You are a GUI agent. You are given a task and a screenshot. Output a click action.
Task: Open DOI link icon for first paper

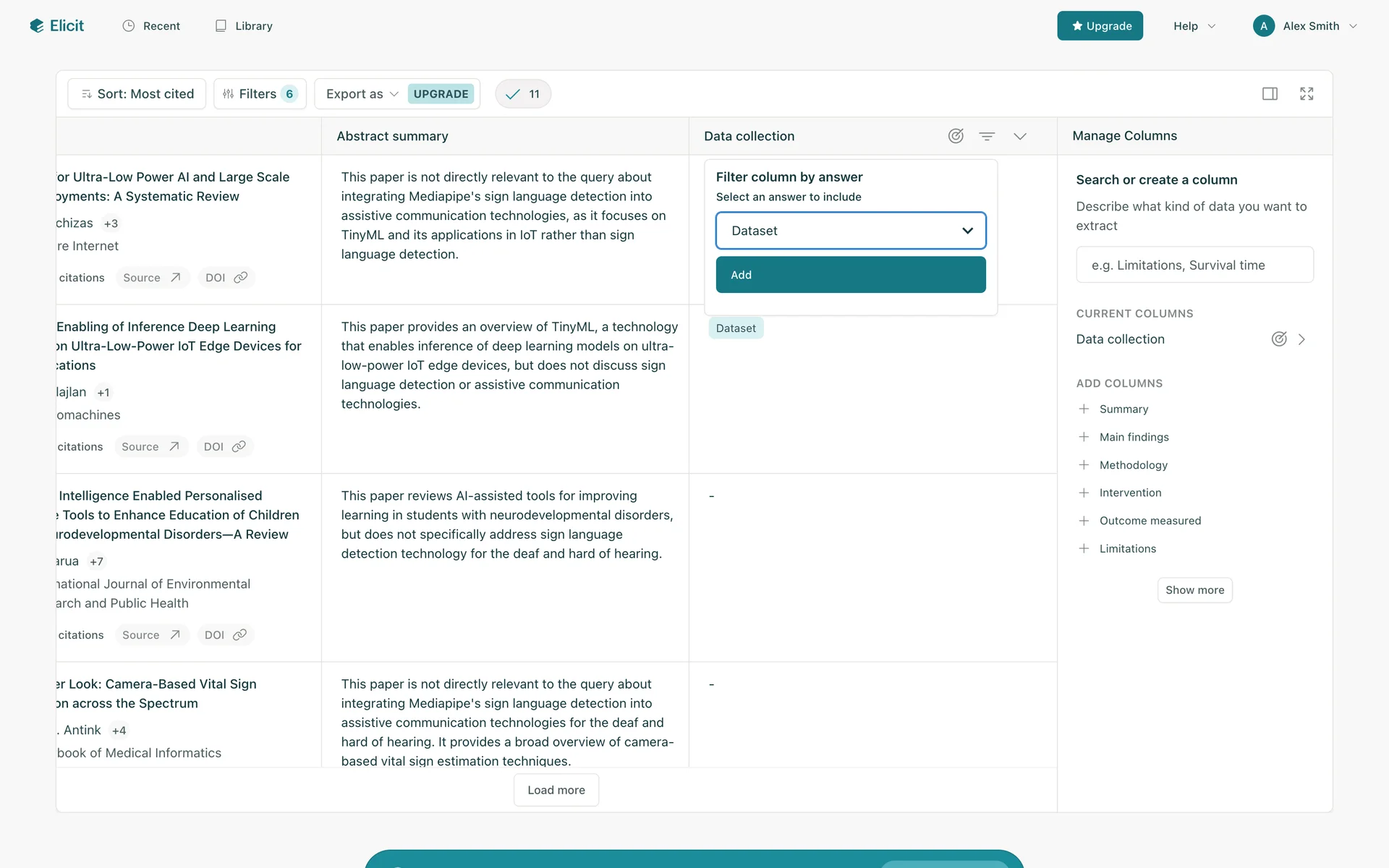[240, 278]
